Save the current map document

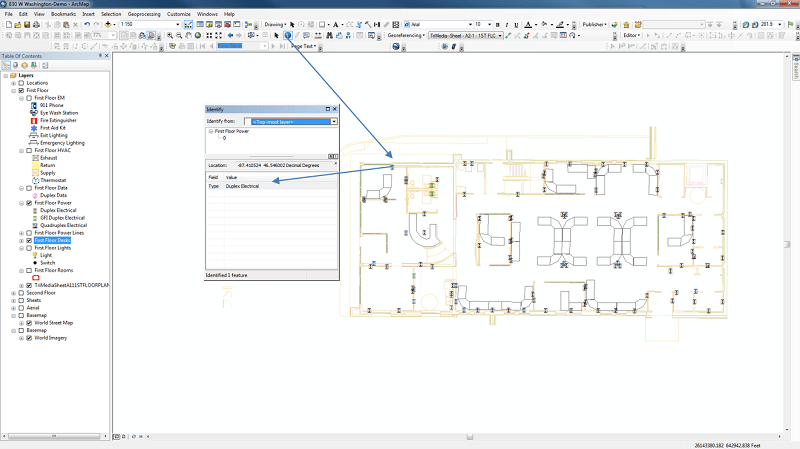click(27, 24)
